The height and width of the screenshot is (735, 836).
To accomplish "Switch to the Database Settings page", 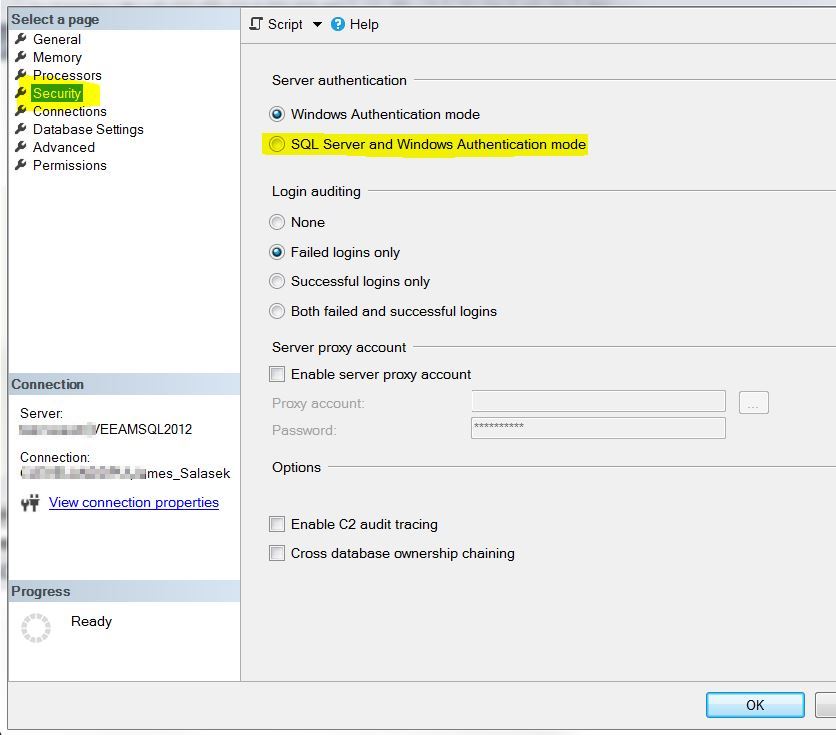I will tap(88, 129).
